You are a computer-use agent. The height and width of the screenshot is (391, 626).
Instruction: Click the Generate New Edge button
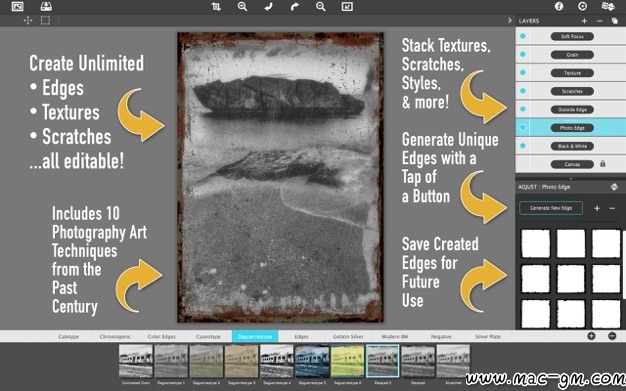click(x=551, y=208)
